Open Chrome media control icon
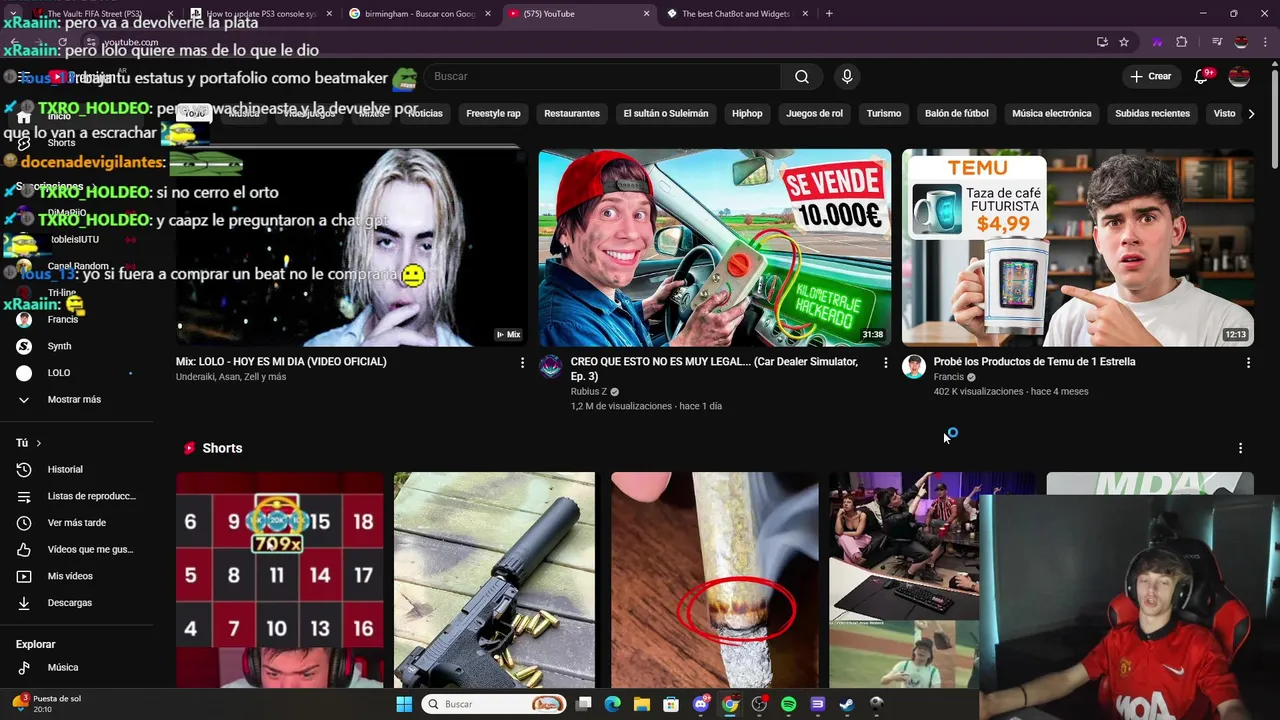The height and width of the screenshot is (720, 1280). pos(1217,42)
